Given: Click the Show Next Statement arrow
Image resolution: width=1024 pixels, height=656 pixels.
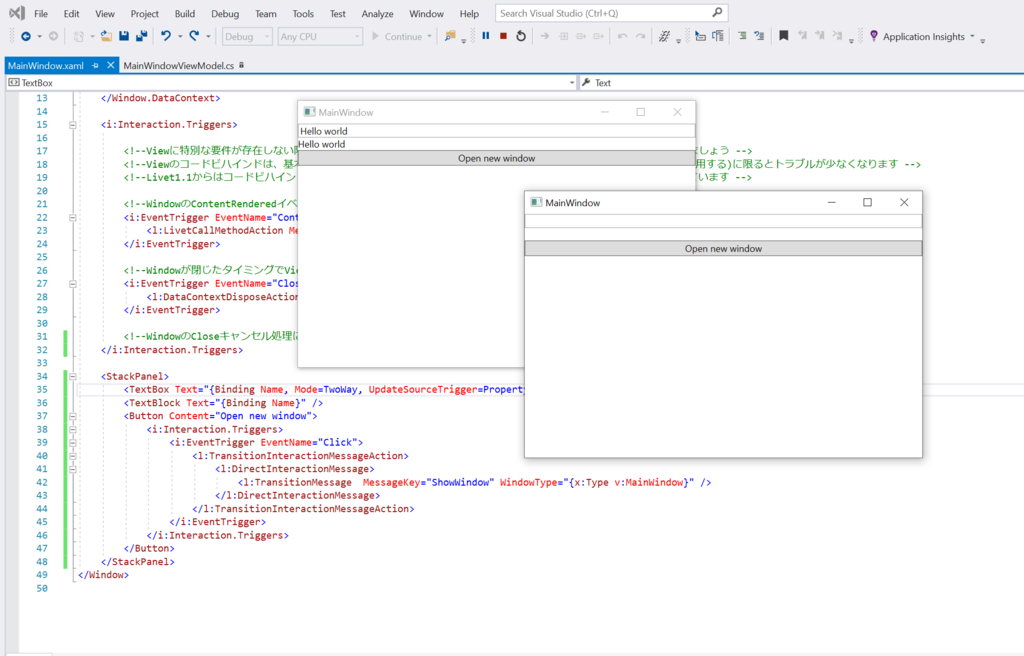Looking at the screenshot, I should point(545,37).
